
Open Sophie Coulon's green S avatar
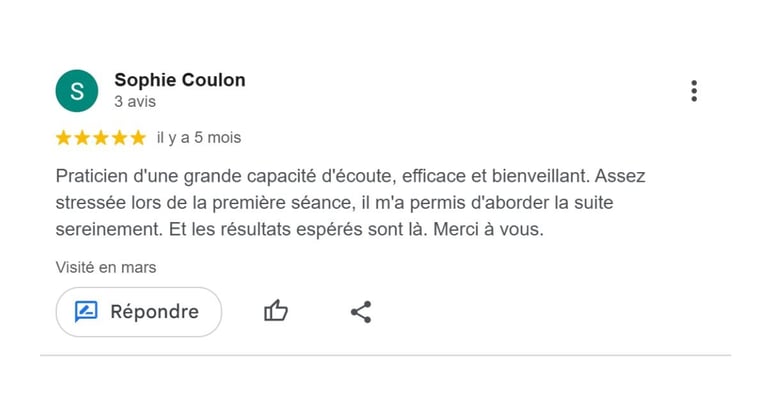(77, 91)
